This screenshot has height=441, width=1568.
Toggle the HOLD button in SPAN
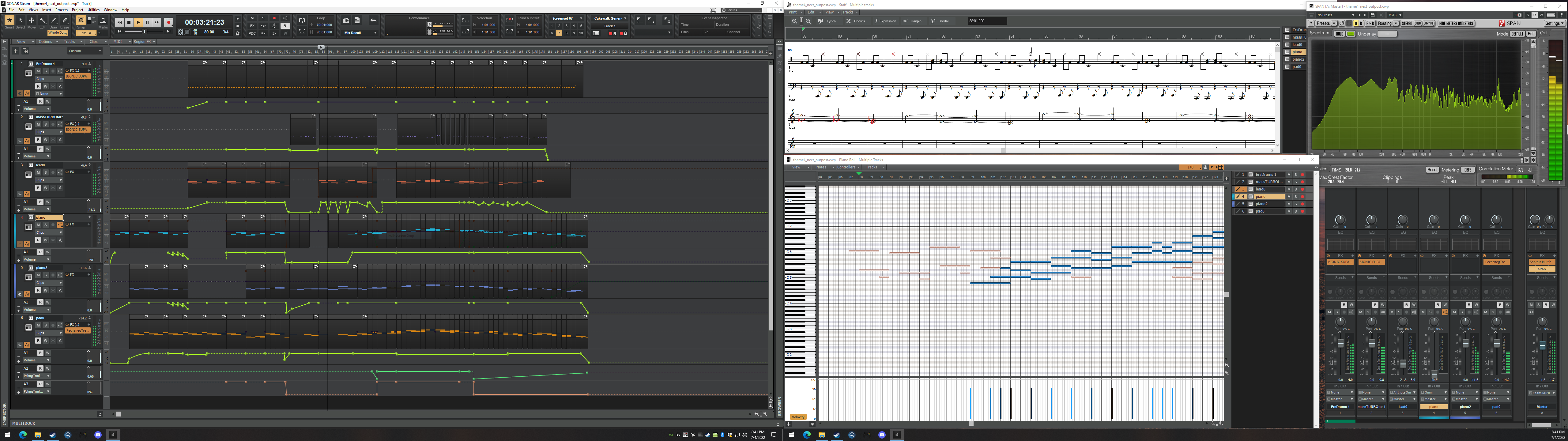(x=1340, y=33)
